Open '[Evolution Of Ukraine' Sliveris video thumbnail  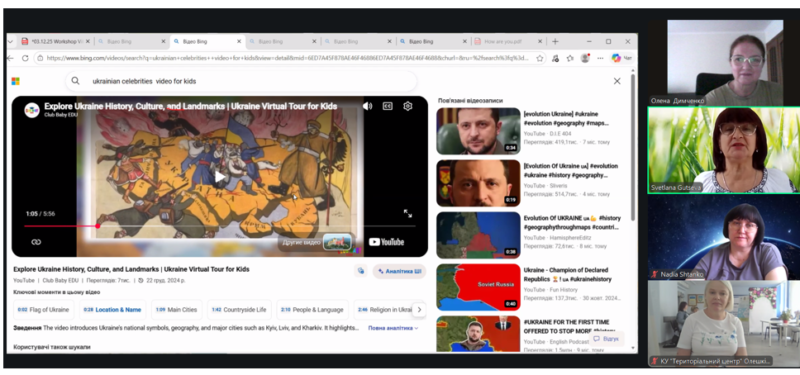[479, 183]
